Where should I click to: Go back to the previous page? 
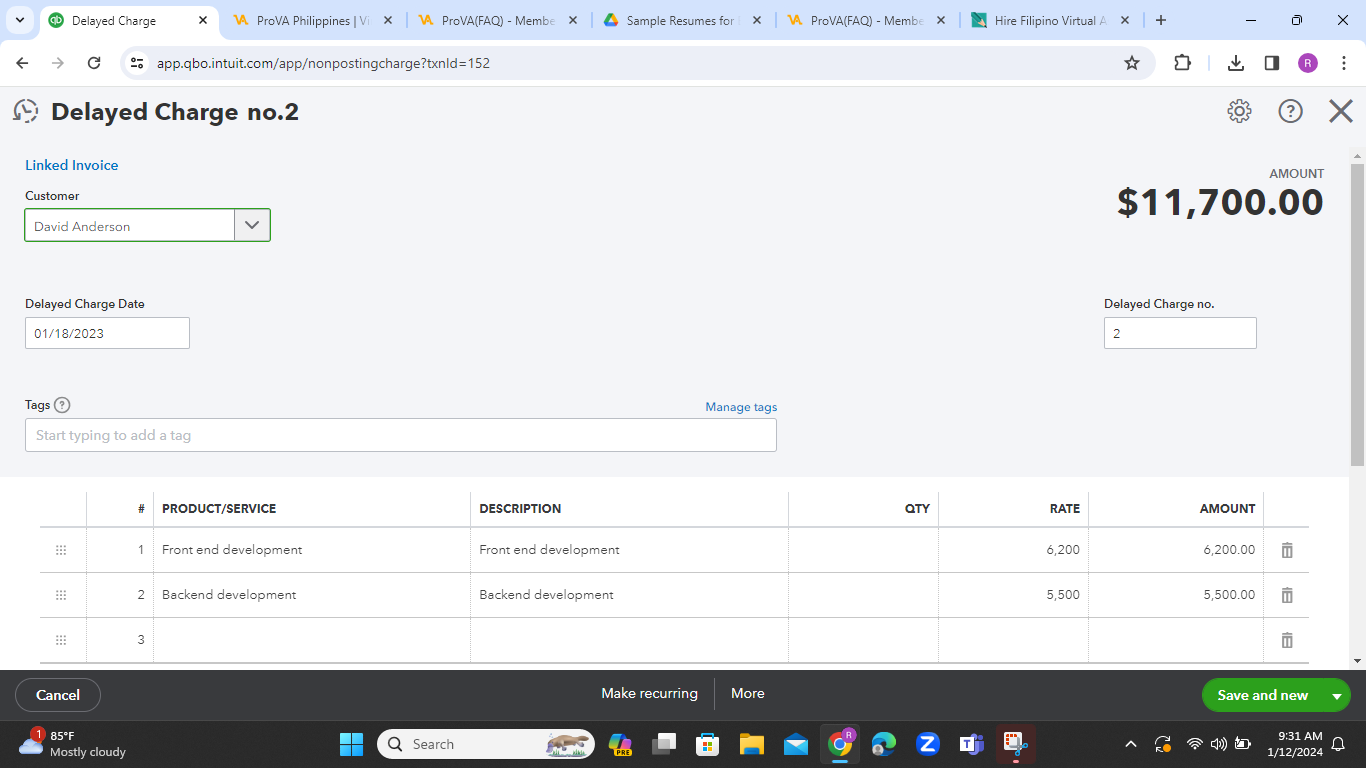pyautogui.click(x=23, y=63)
